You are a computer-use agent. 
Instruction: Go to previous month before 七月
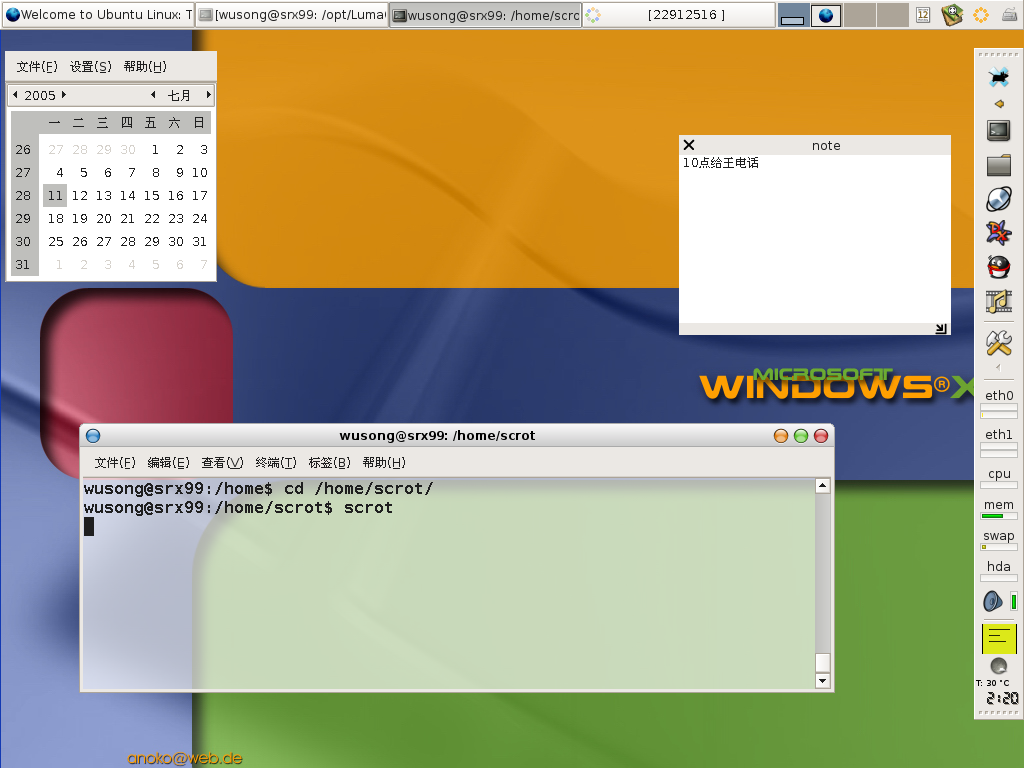pyautogui.click(x=153, y=95)
